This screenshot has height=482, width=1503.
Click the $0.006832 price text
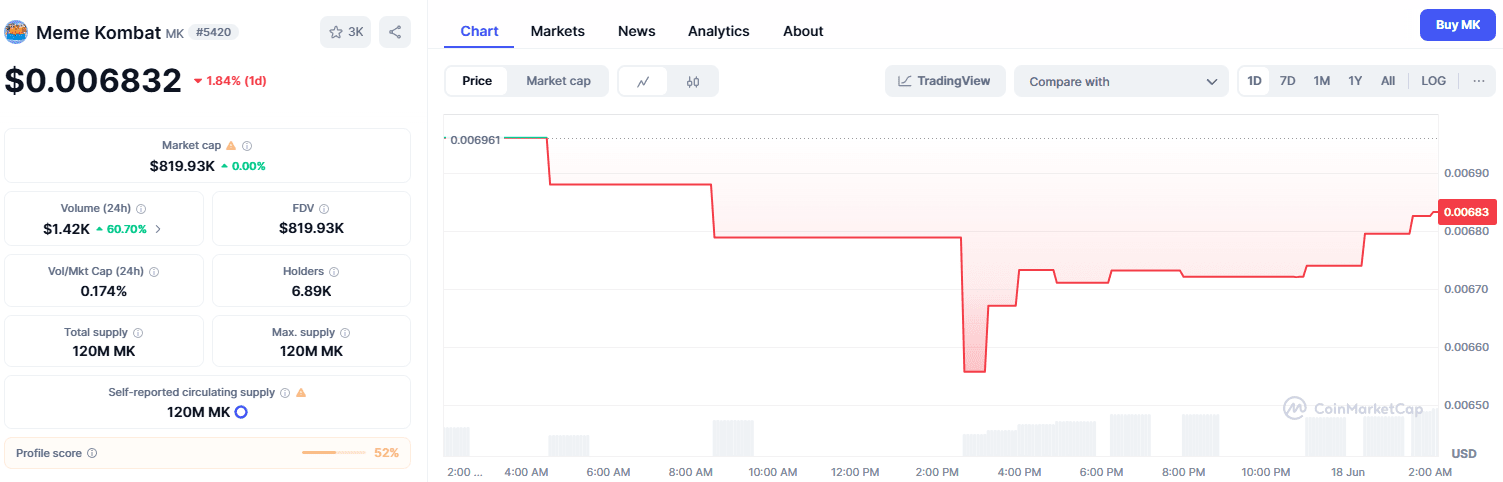[93, 80]
